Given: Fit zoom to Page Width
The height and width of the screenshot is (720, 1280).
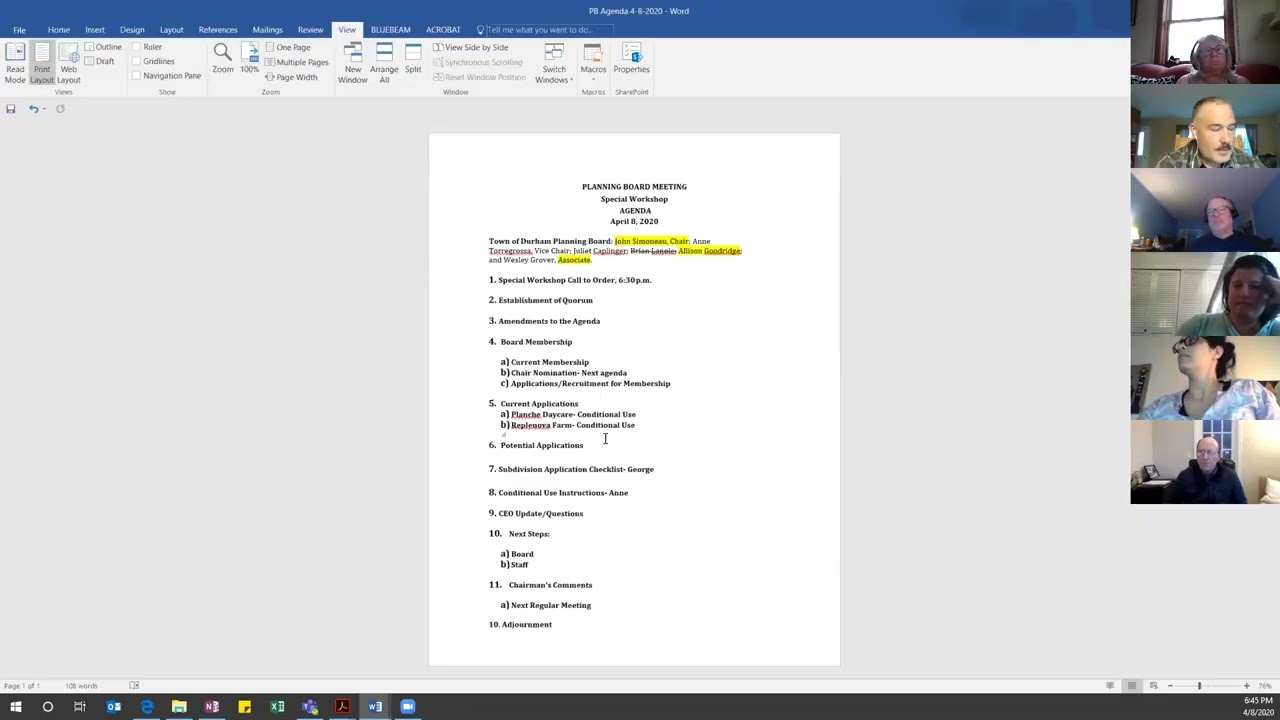Looking at the screenshot, I should (x=291, y=77).
